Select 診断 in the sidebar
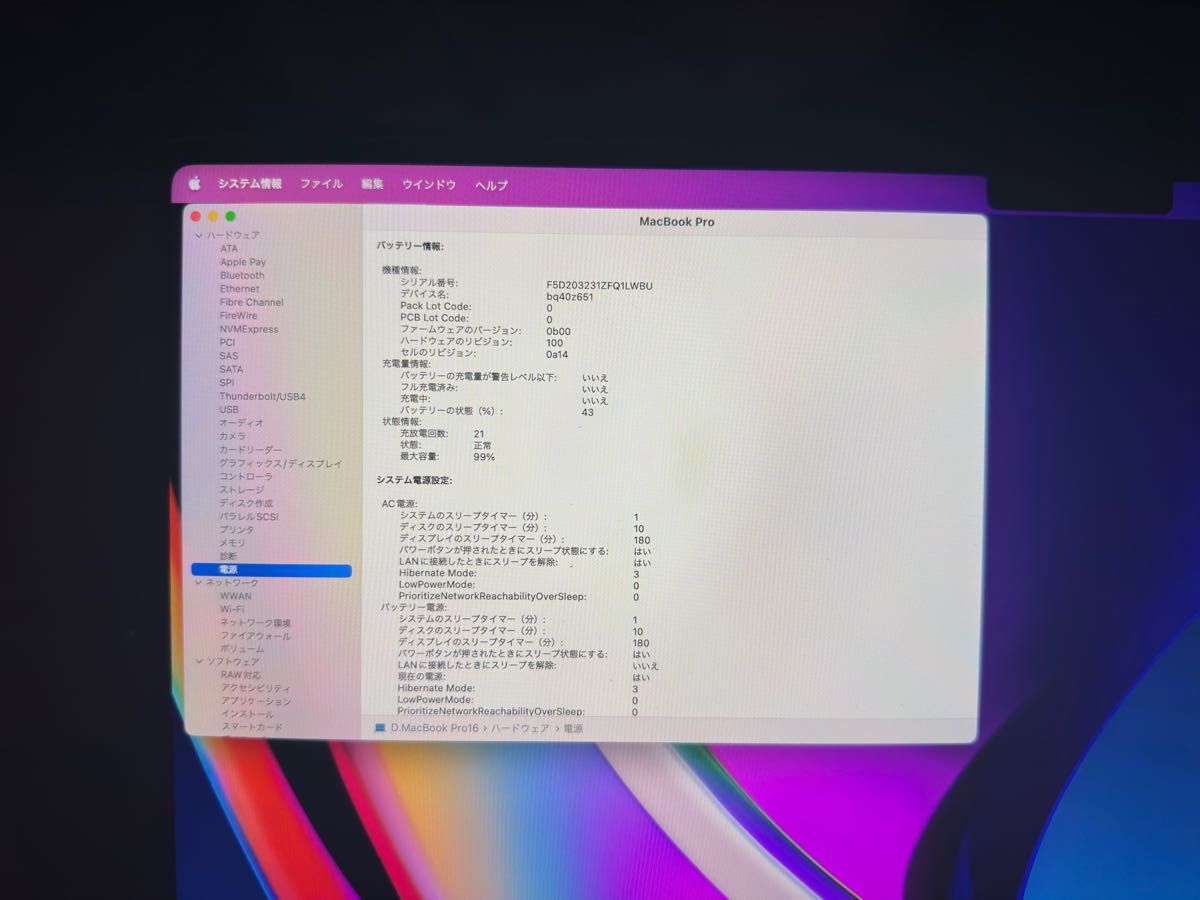Viewport: 1200px width, 900px height. (229, 556)
